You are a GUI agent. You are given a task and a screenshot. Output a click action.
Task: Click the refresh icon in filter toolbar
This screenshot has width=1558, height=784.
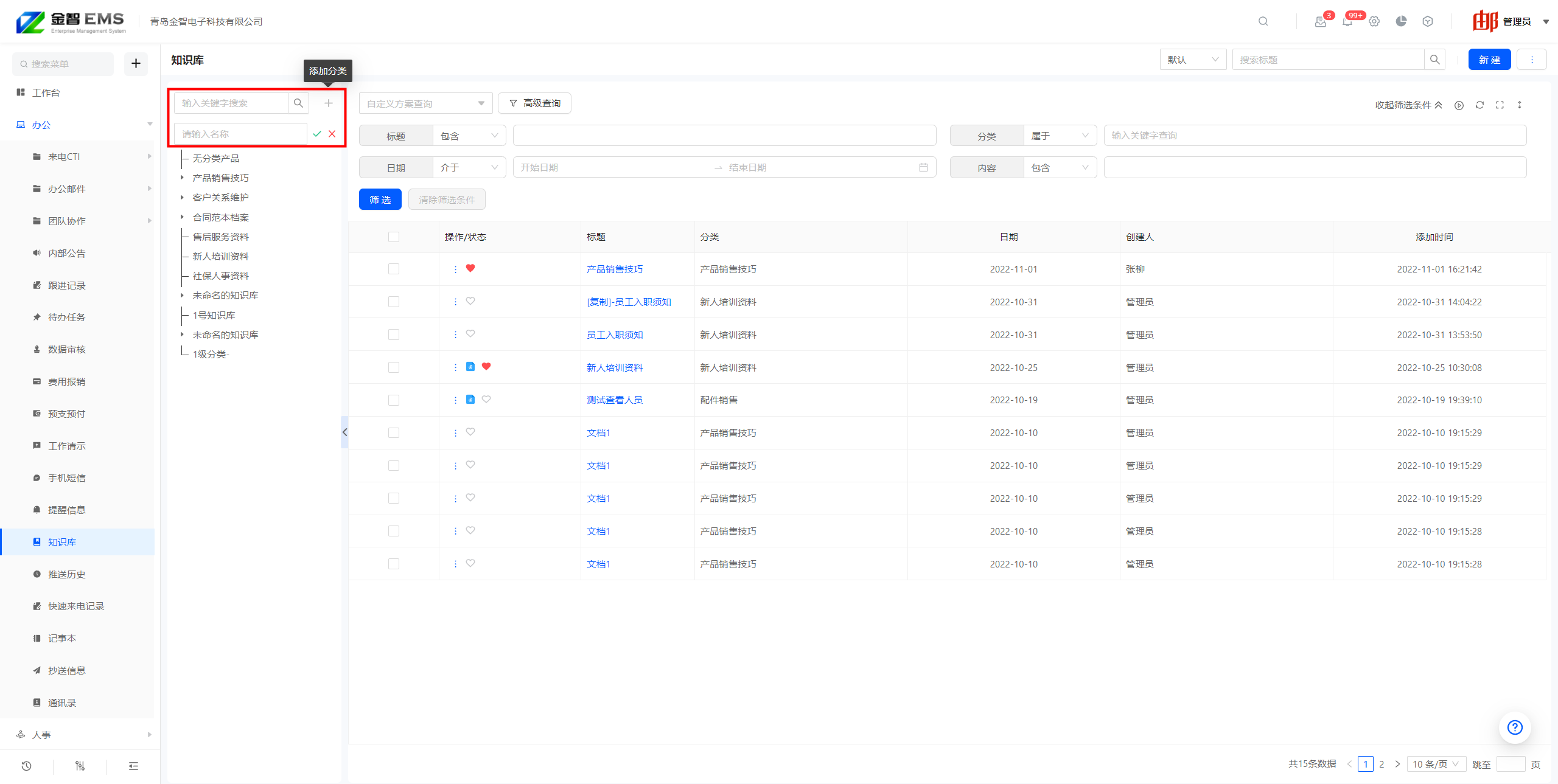click(x=1479, y=105)
